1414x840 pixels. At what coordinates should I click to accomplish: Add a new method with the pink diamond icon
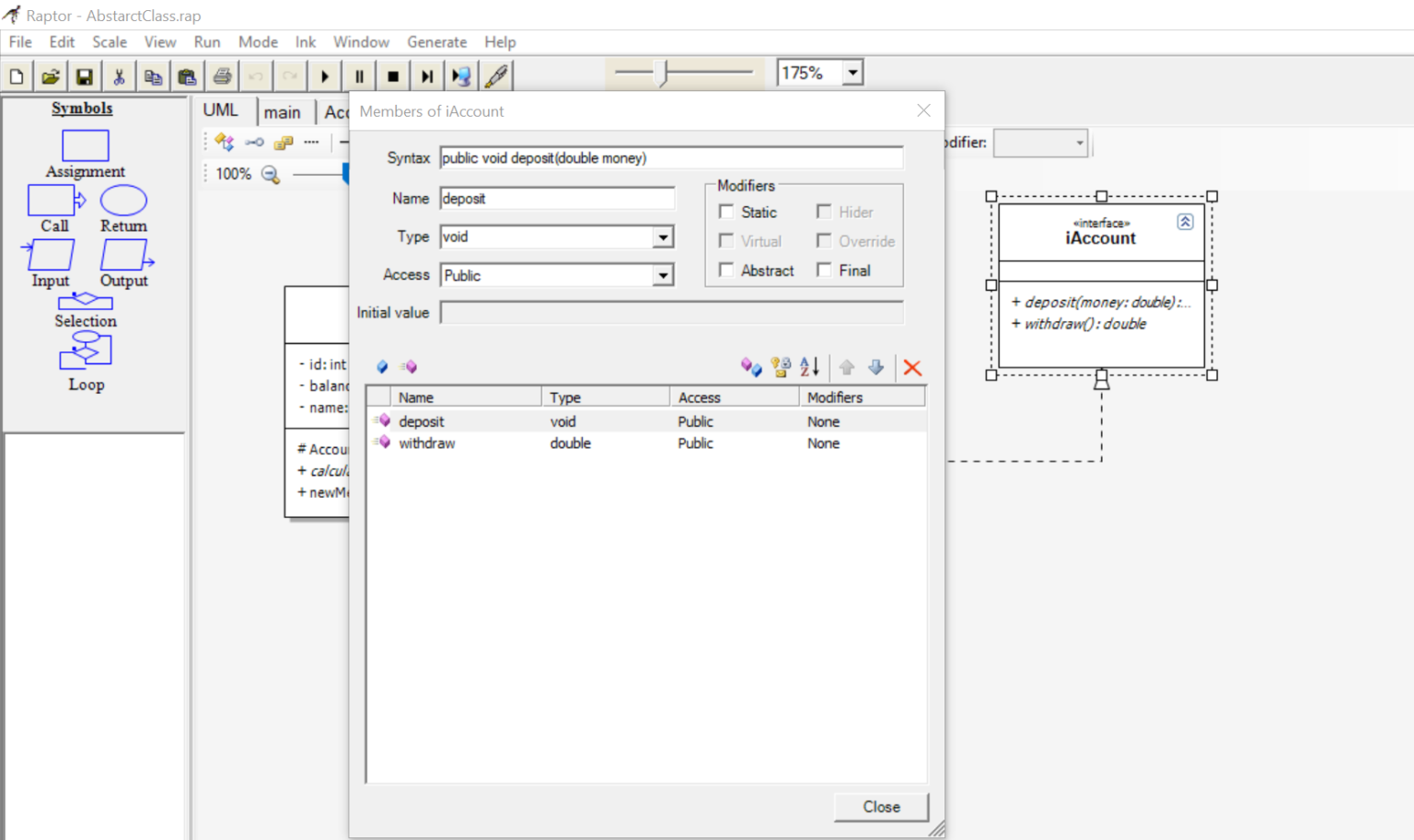[409, 366]
